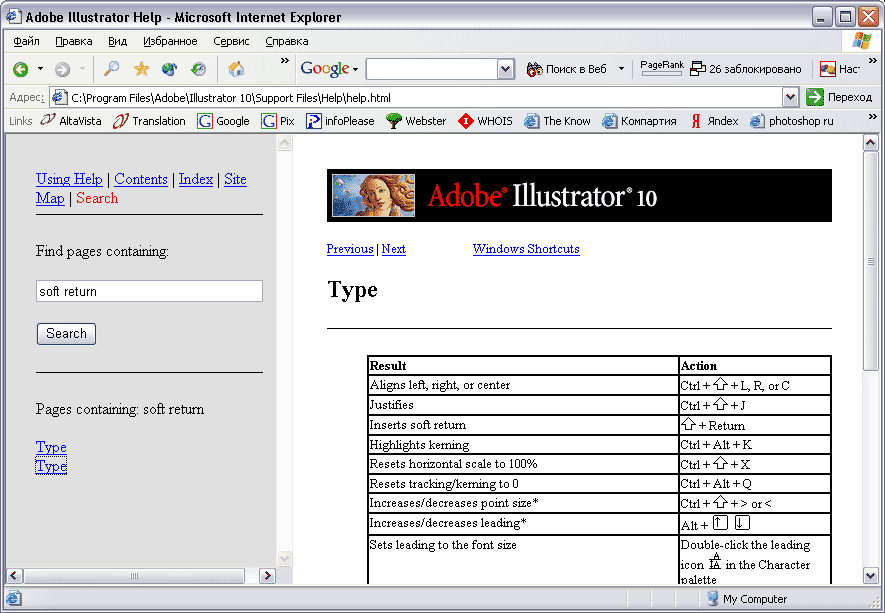Click the Google toolbar logo

point(325,69)
